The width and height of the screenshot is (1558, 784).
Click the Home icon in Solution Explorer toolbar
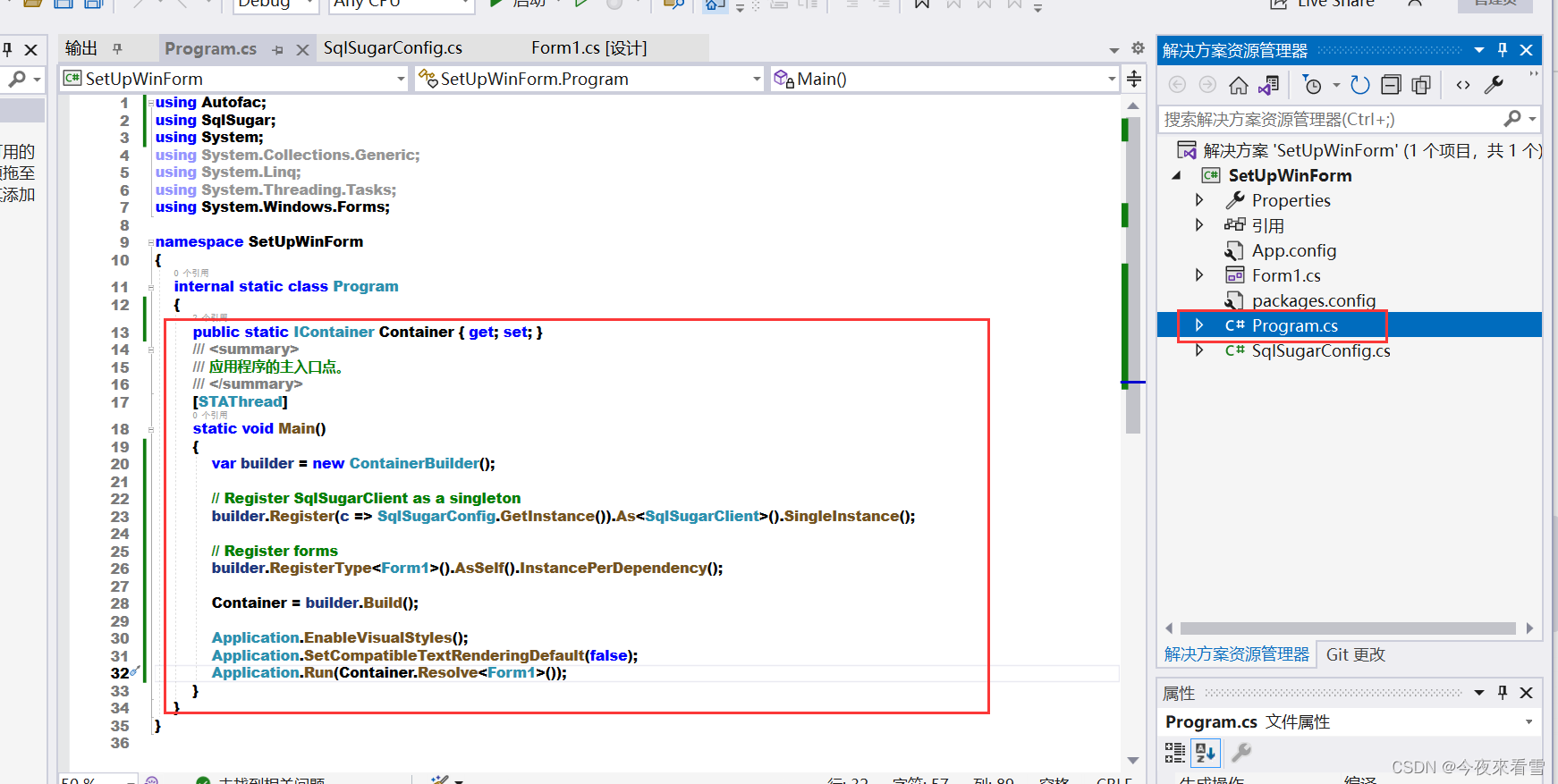click(x=1238, y=85)
